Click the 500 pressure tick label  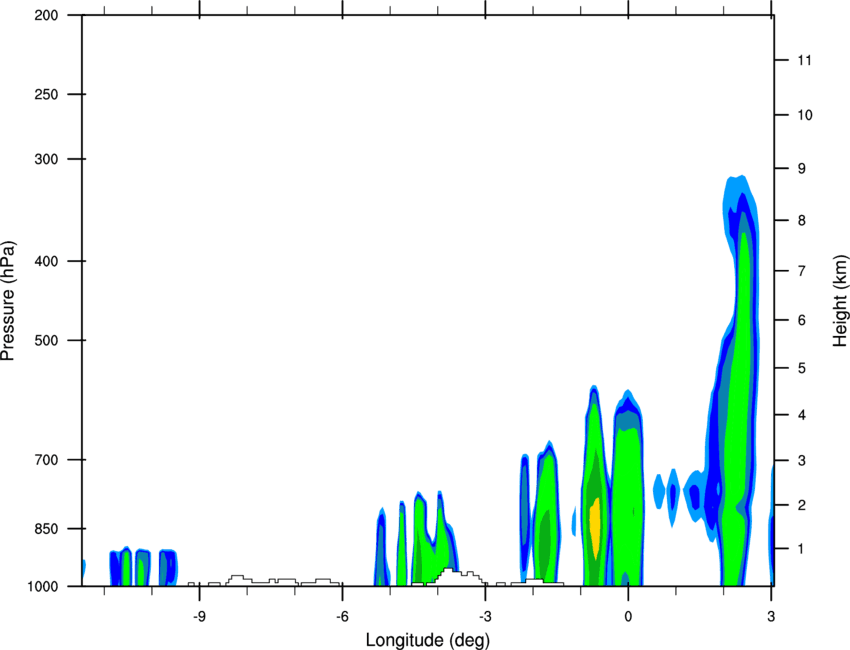click(x=46, y=340)
